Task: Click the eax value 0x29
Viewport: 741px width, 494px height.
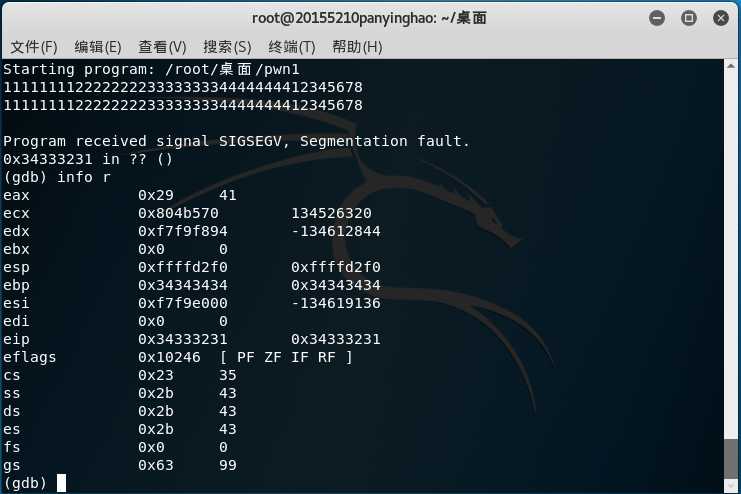Action: [x=155, y=195]
